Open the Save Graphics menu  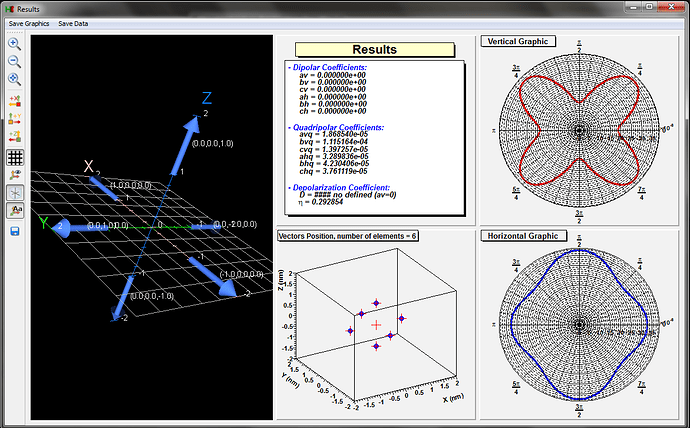click(29, 22)
